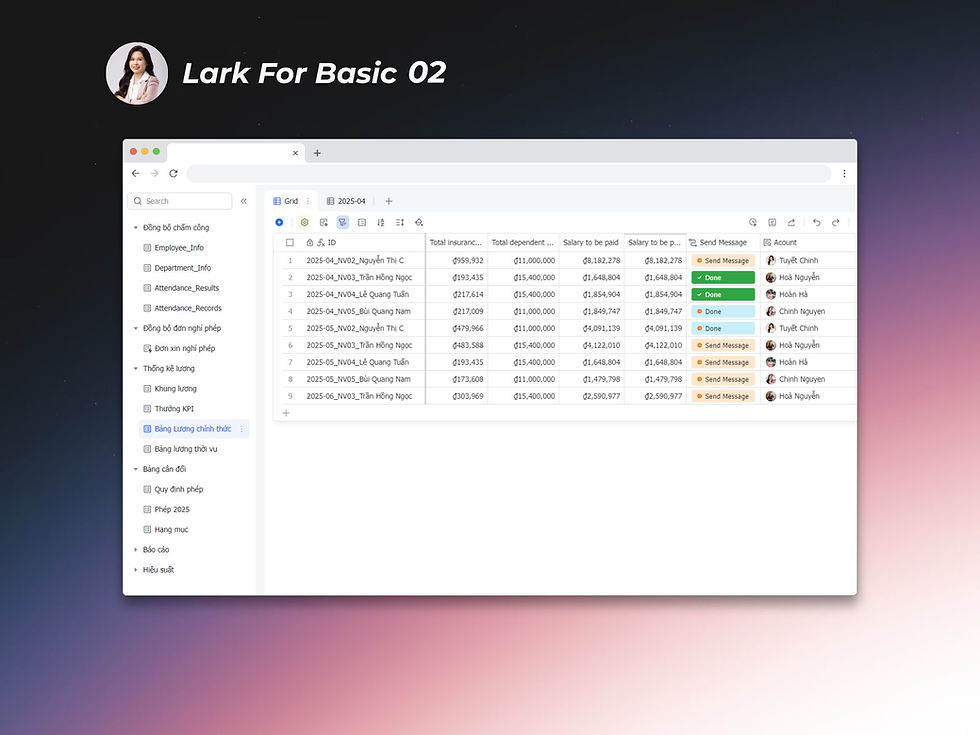Click the đ959,932 insurance cell
980x735 pixels.
pyautogui.click(x=456, y=261)
